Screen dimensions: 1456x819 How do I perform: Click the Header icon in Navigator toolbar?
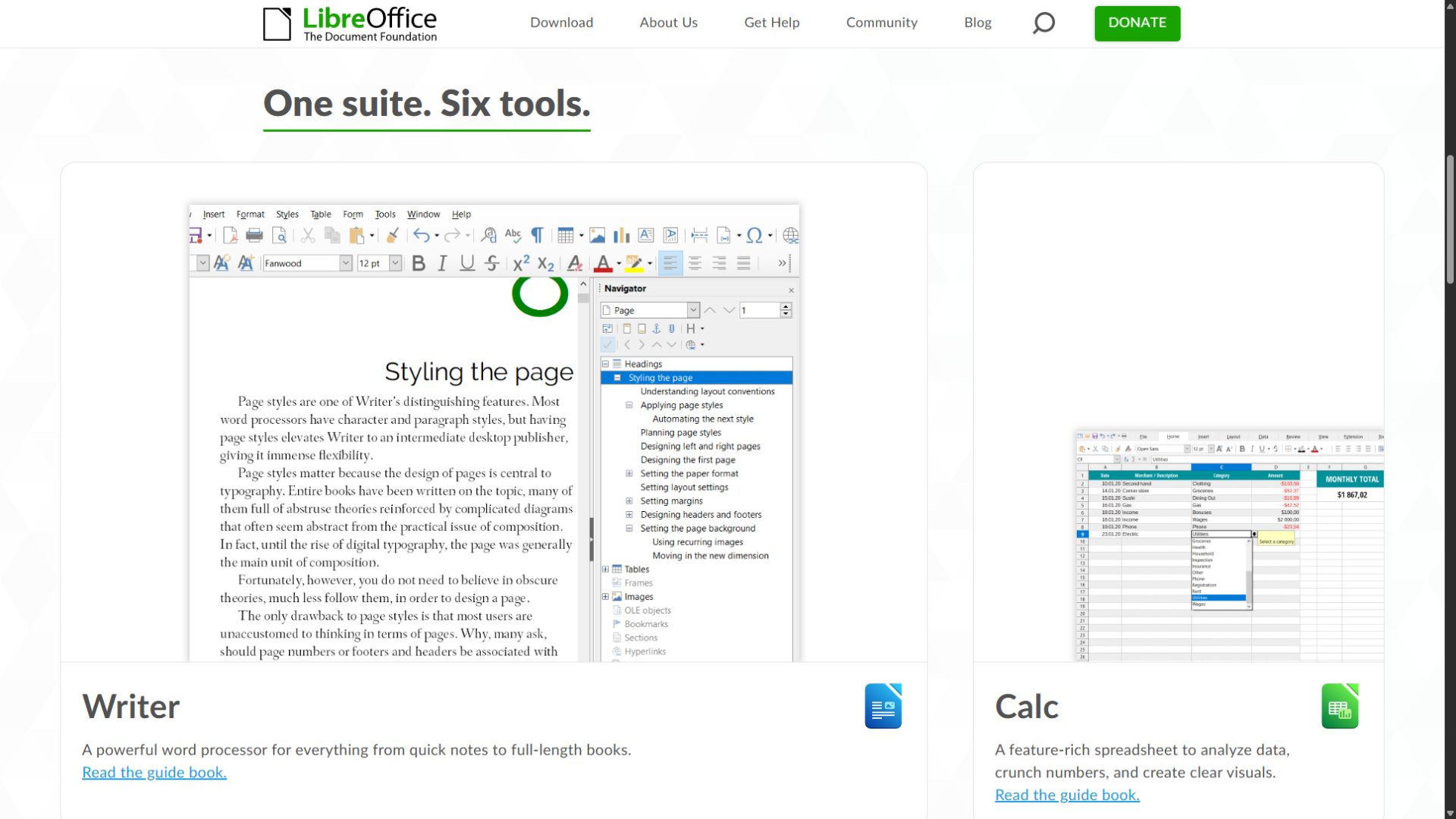coord(626,329)
